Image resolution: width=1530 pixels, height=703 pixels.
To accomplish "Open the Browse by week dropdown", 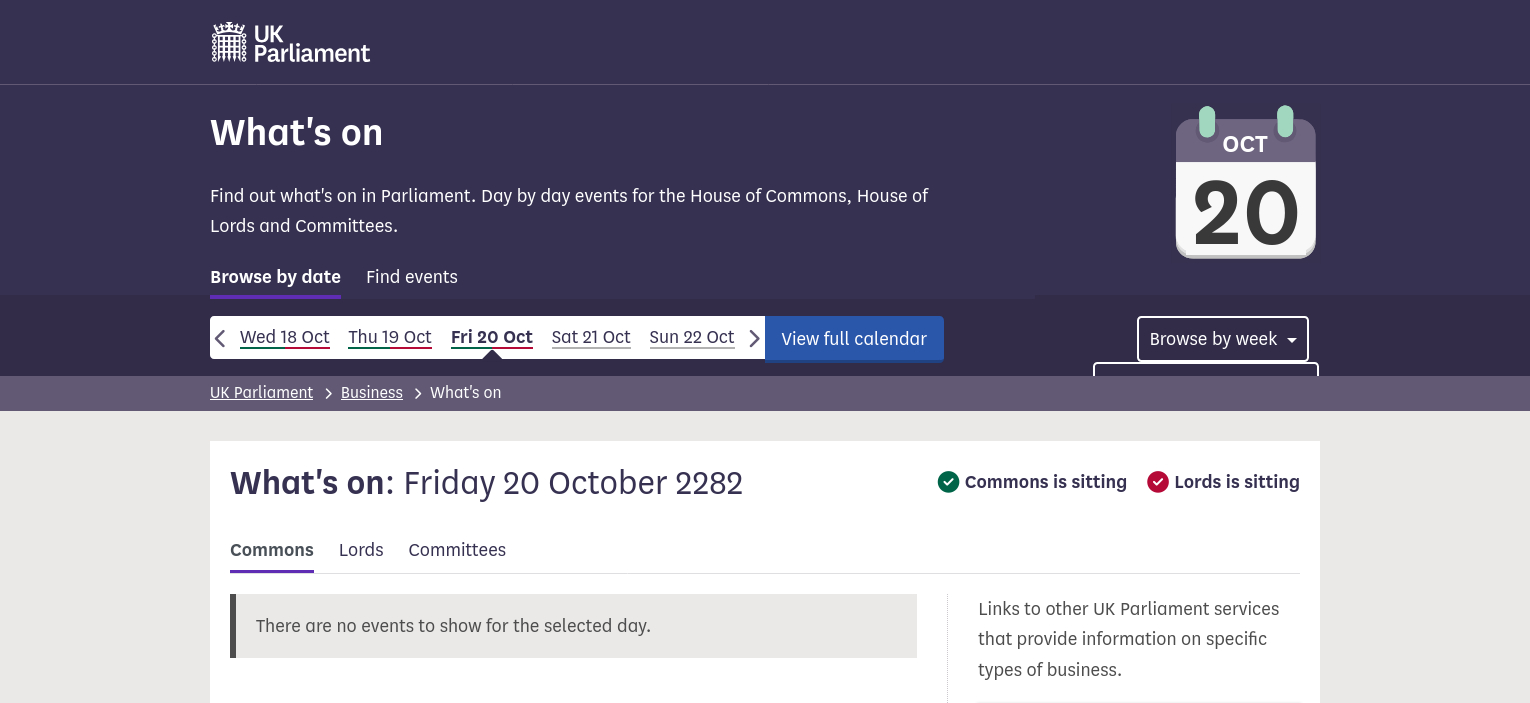I will click(1222, 339).
